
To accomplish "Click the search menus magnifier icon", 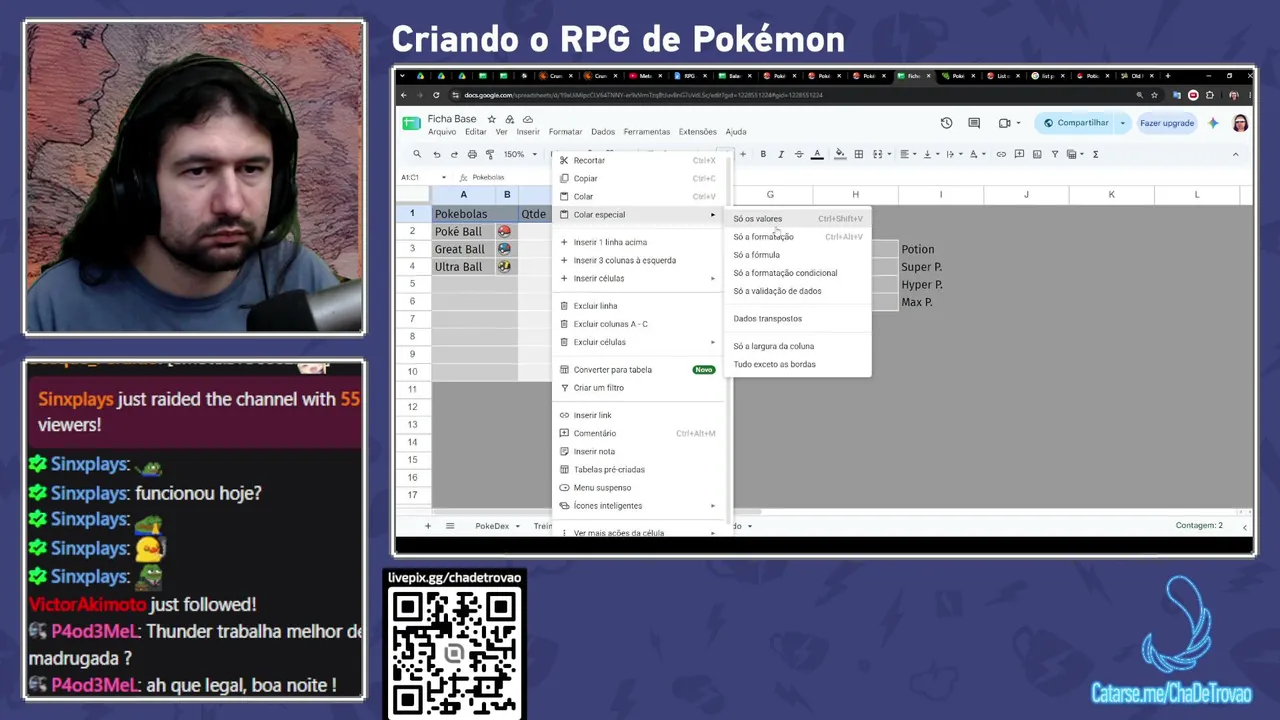I will 417,154.
